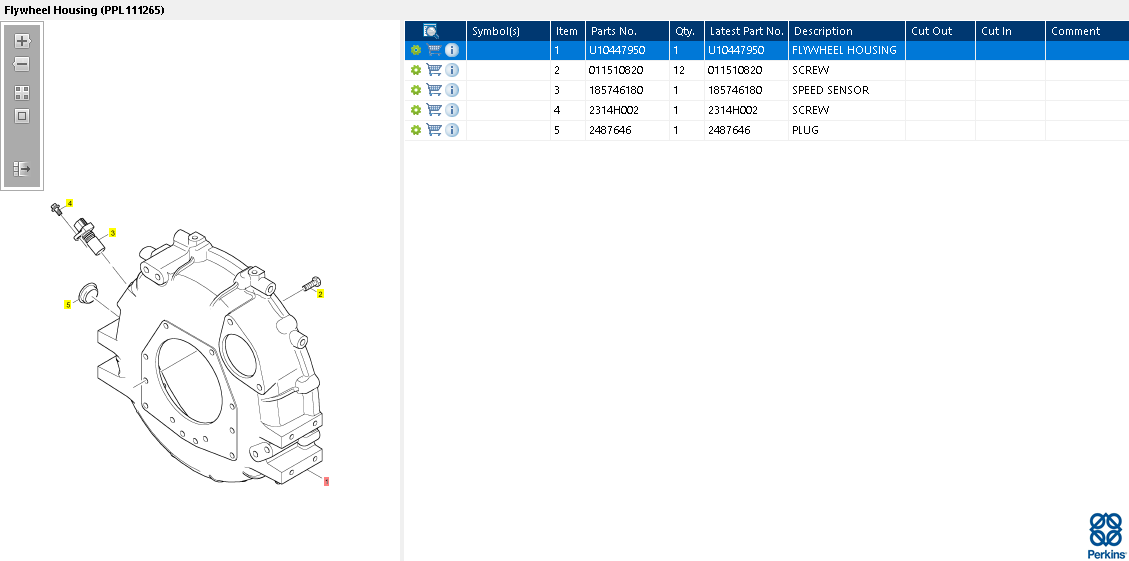
Task: Click the red callout label 1
Action: pos(326,481)
